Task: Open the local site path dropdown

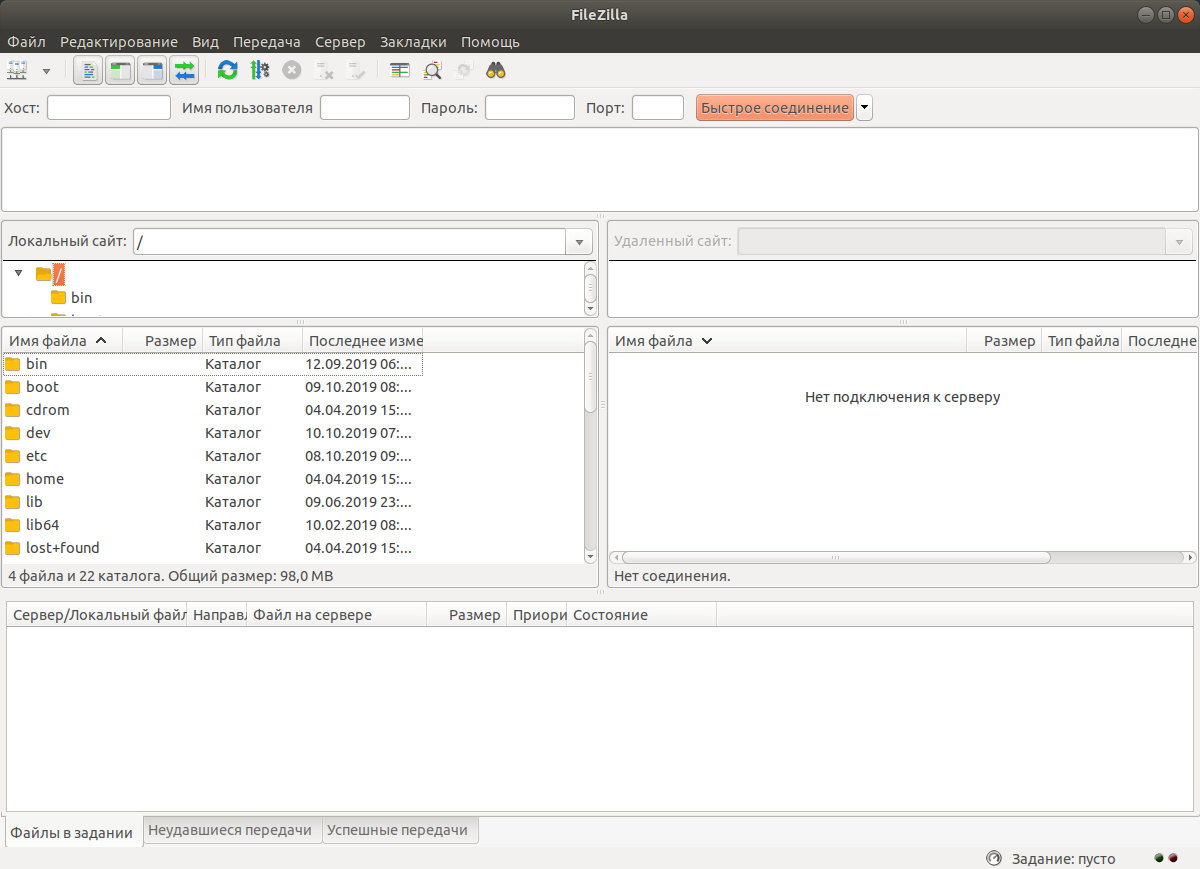Action: (579, 242)
